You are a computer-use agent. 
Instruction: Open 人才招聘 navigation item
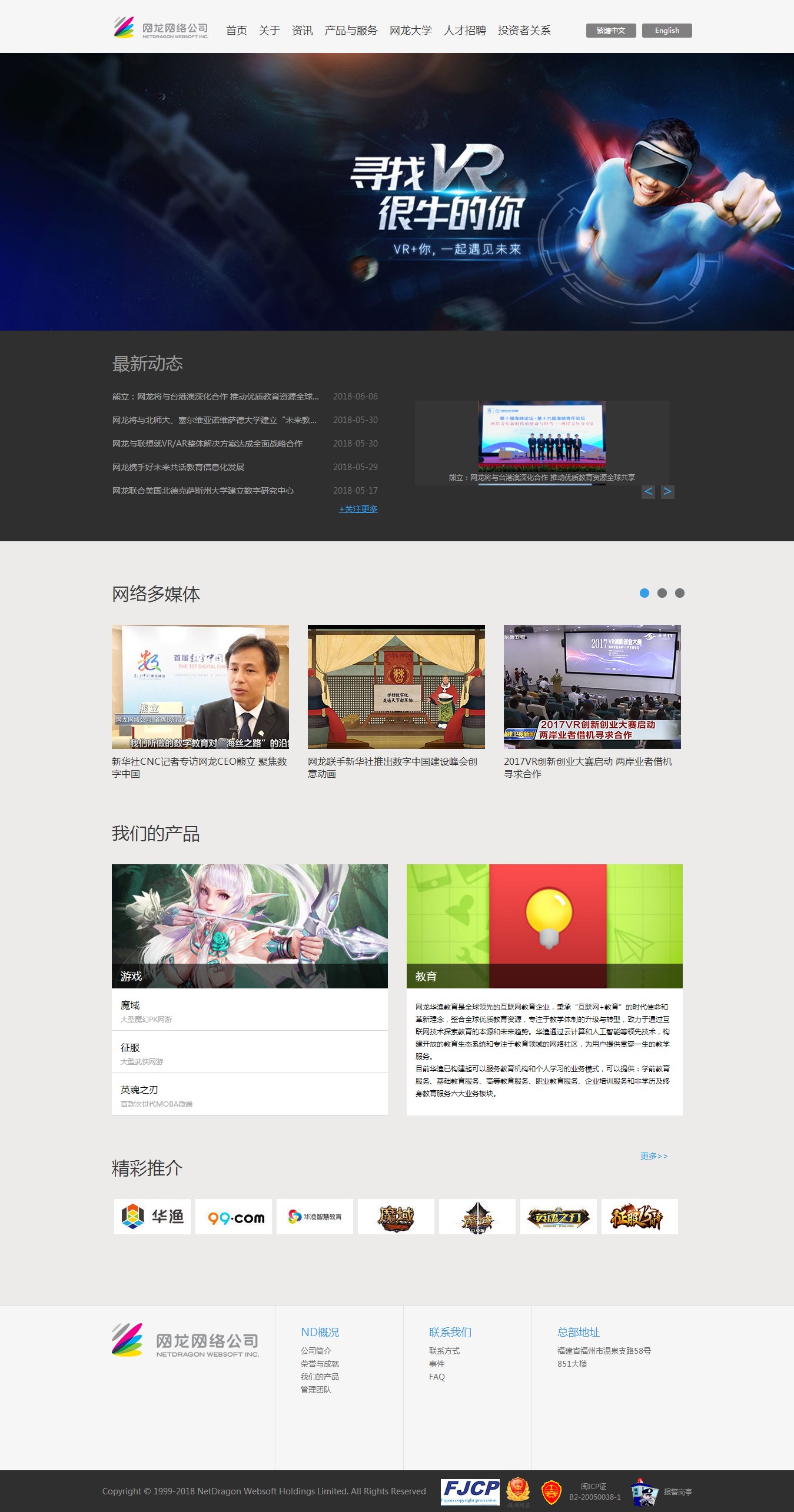click(465, 31)
